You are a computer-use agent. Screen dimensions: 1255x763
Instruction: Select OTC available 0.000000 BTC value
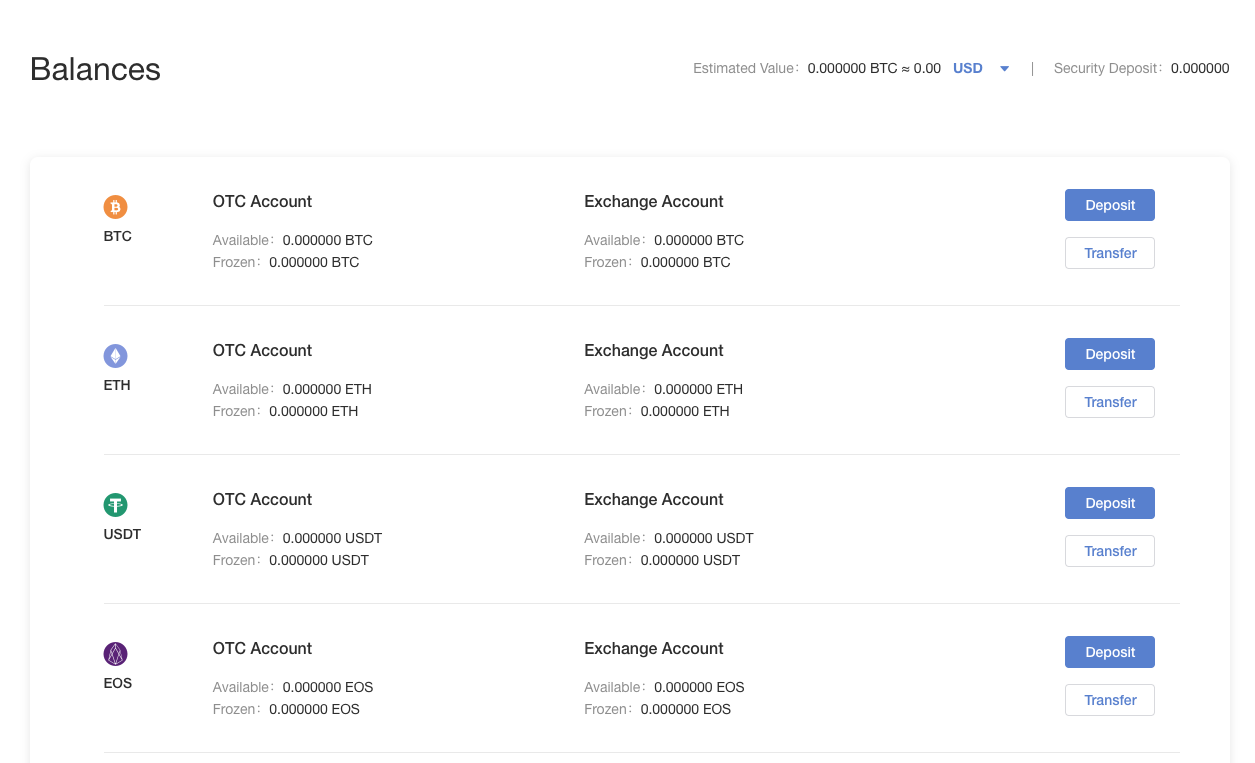tap(328, 240)
